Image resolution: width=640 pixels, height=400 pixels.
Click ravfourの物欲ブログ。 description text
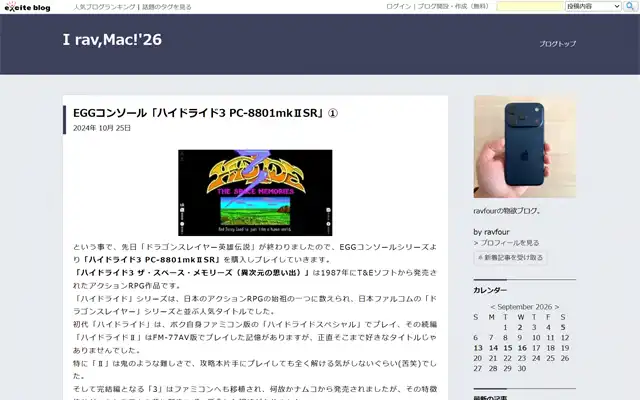pos(507,211)
